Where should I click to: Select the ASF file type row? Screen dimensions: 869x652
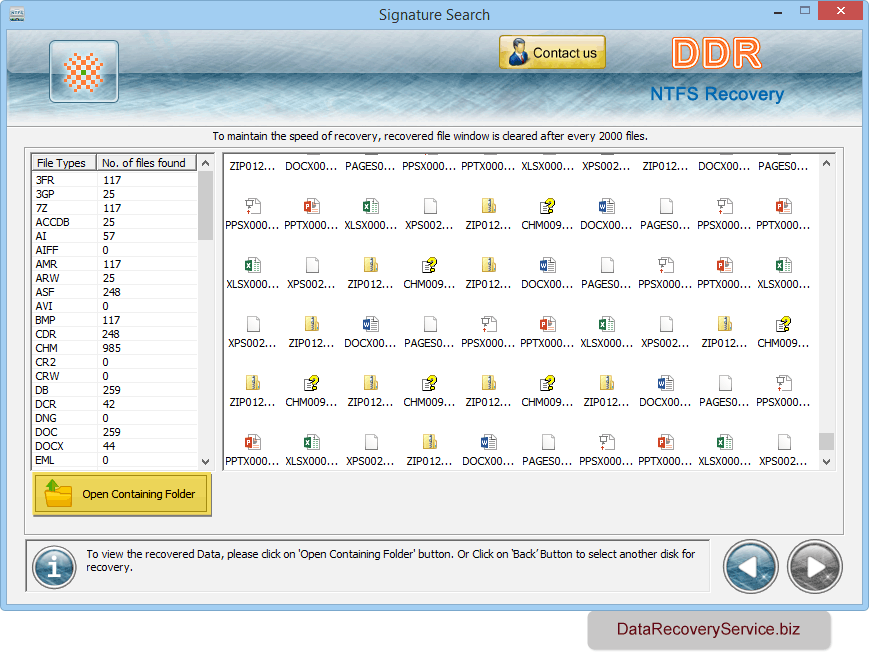tap(114, 292)
